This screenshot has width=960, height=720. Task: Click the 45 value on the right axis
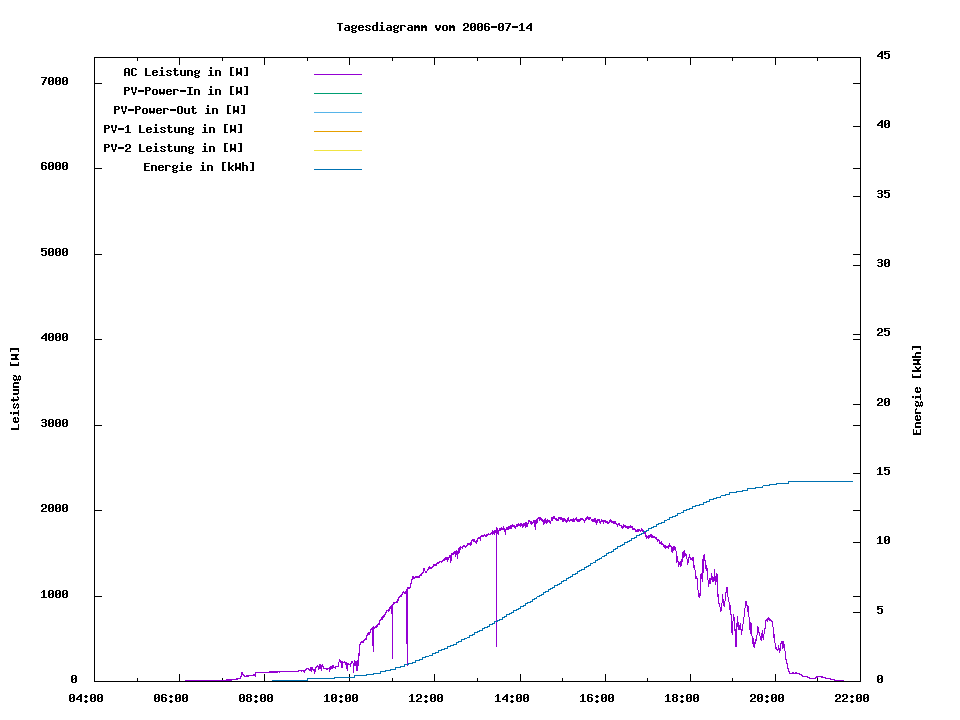coord(884,55)
